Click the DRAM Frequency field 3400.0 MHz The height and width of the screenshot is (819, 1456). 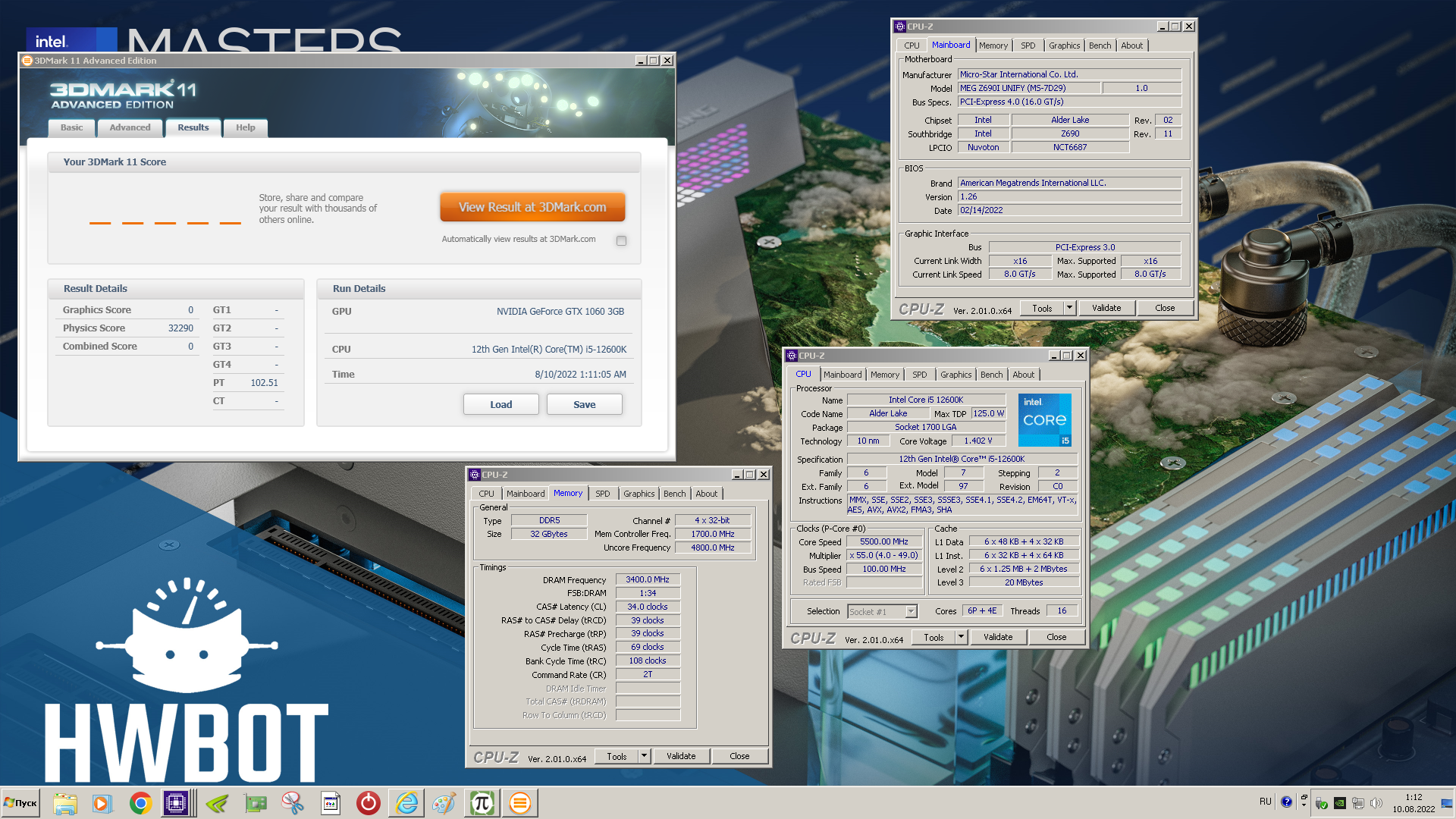pos(648,579)
